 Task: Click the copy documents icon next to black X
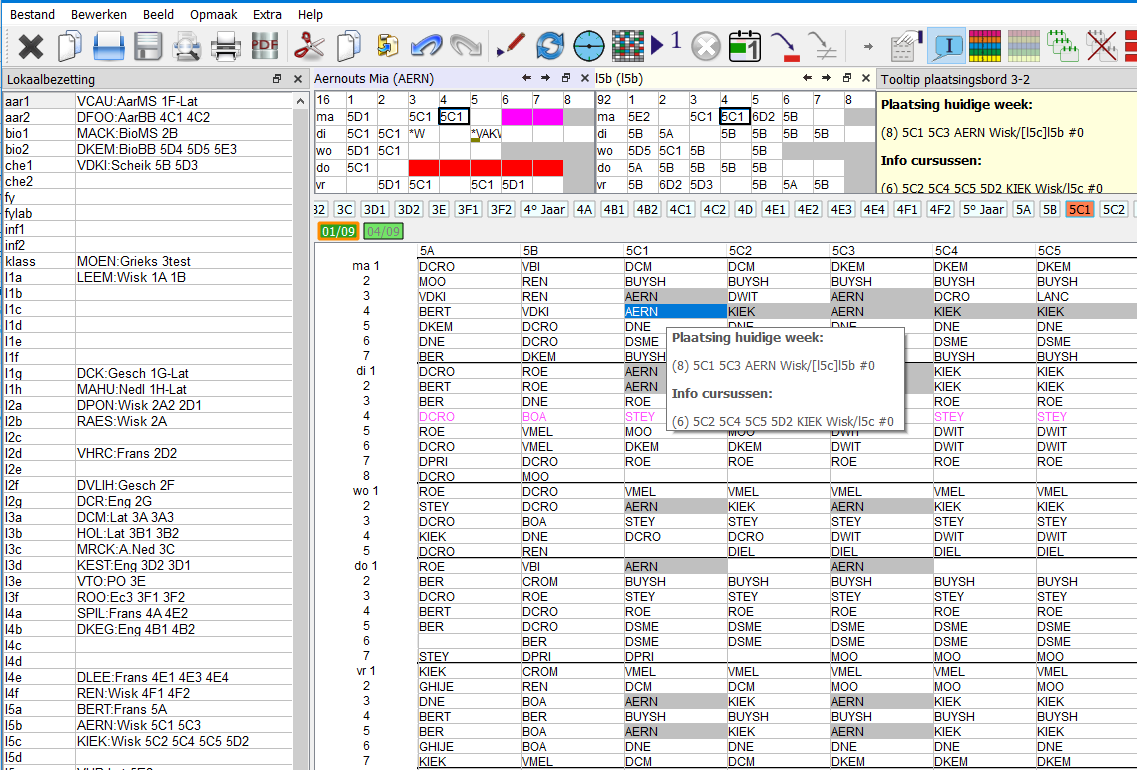click(x=70, y=46)
